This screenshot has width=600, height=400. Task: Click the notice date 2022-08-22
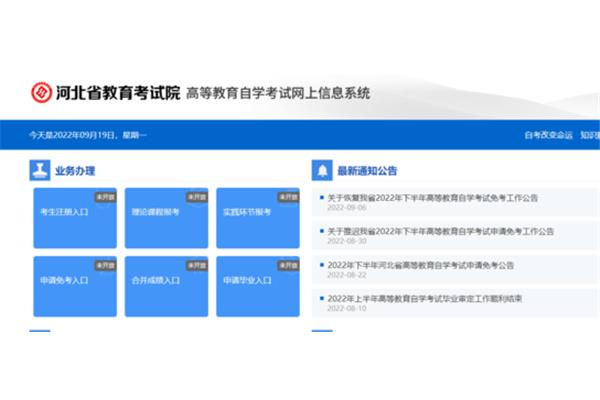click(347, 274)
